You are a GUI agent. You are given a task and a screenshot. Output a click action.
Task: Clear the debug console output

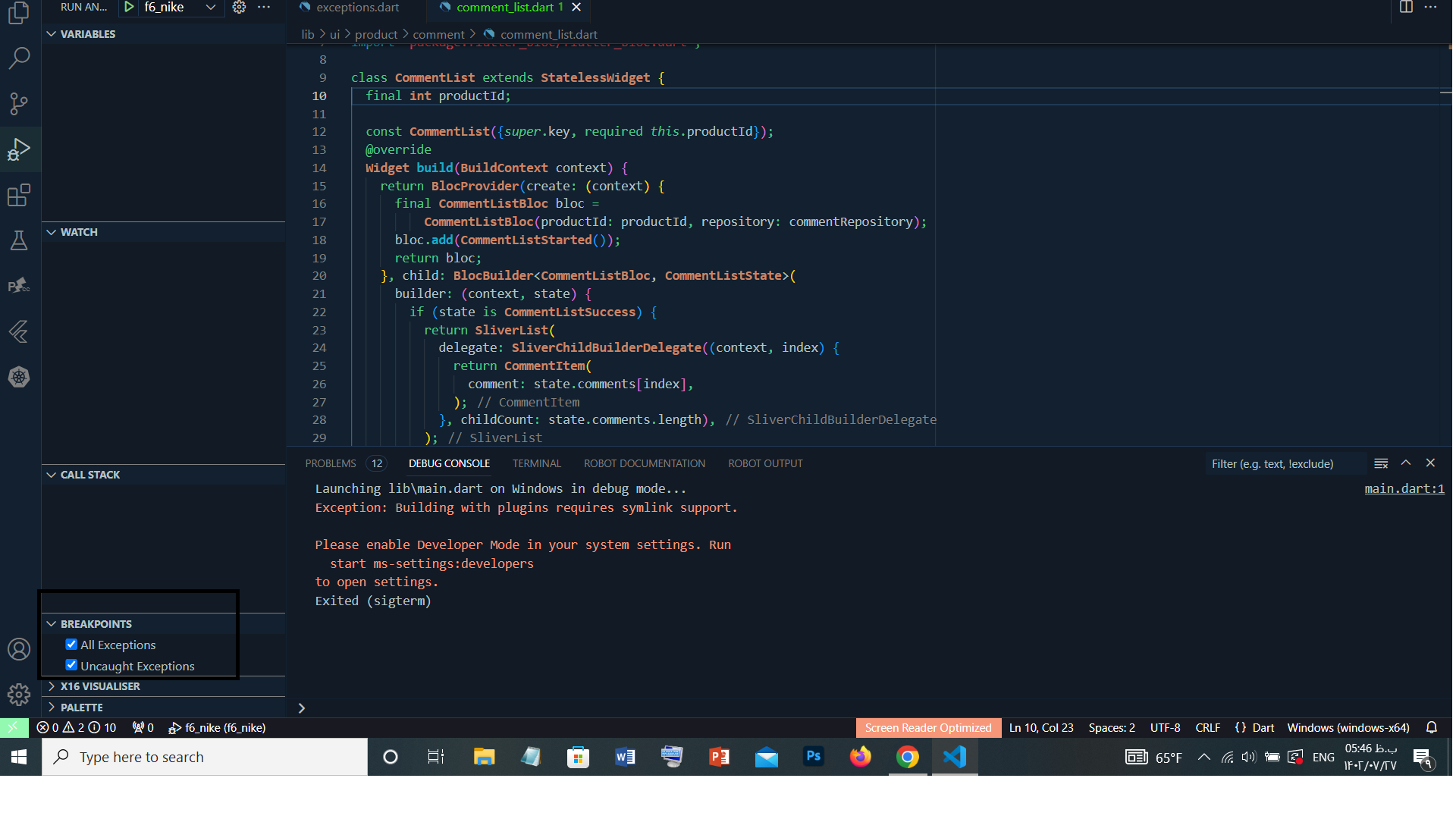pos(1381,463)
